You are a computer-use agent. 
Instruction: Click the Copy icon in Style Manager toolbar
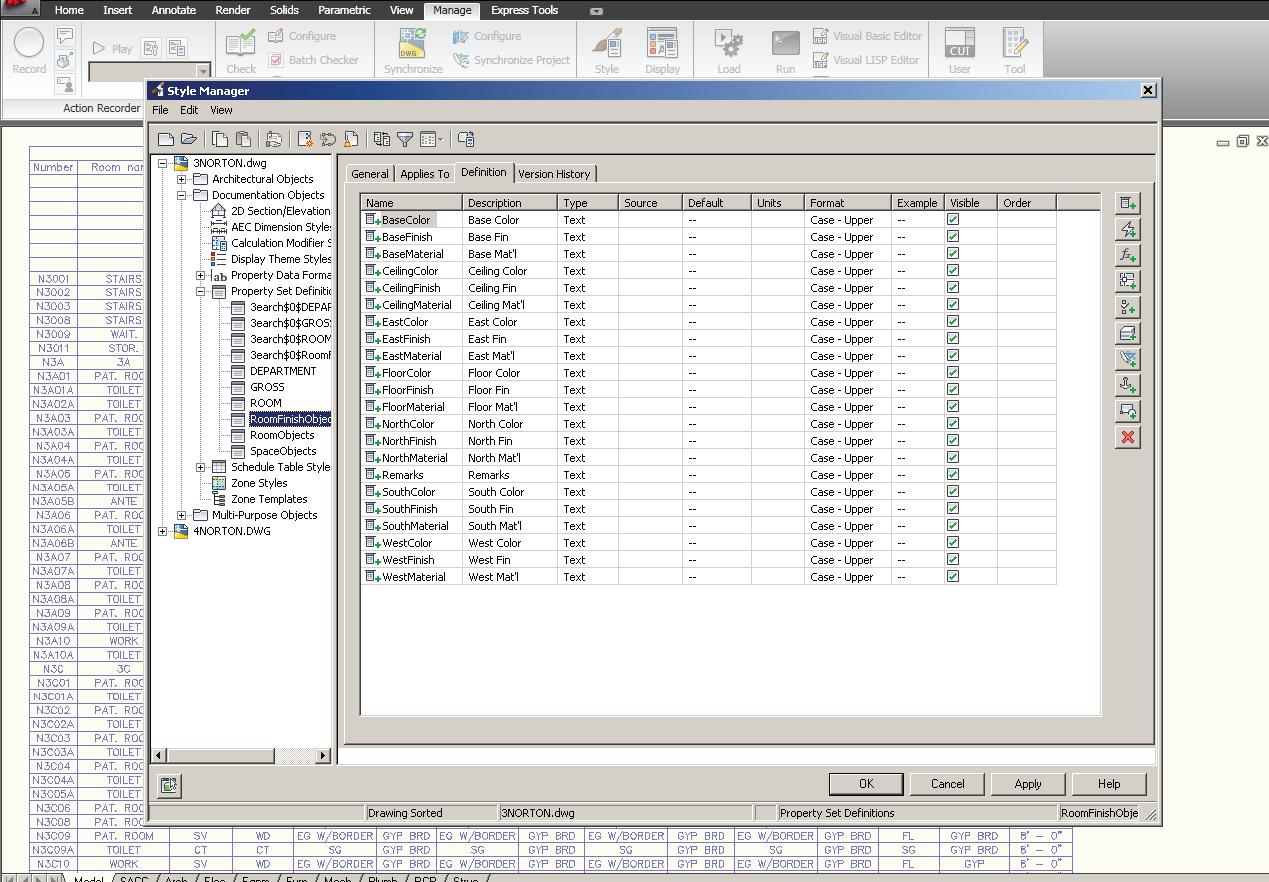220,139
